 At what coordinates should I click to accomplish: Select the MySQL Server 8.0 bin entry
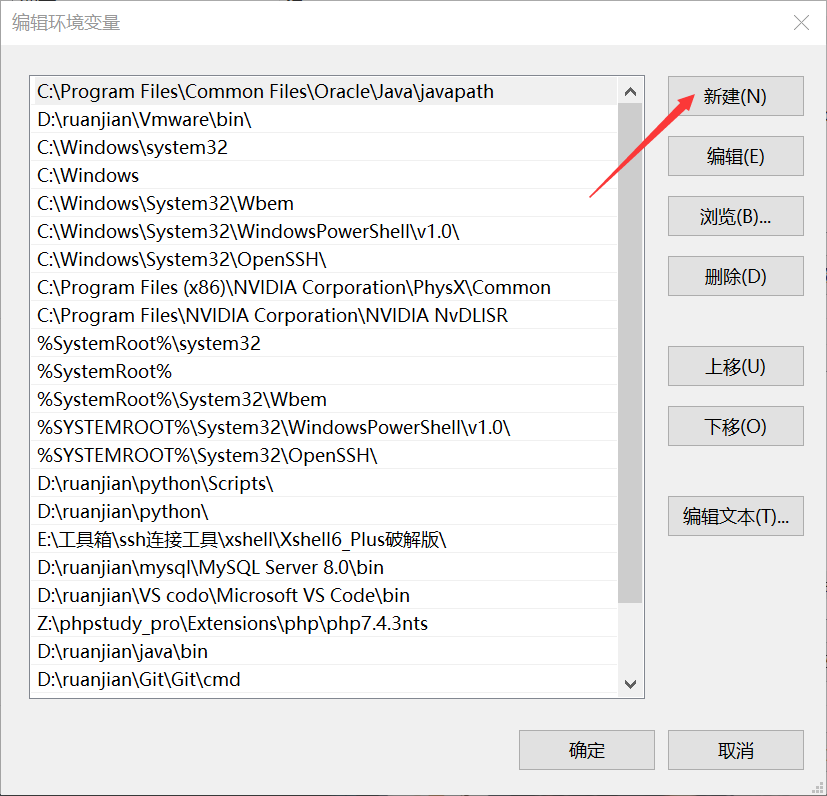210,567
